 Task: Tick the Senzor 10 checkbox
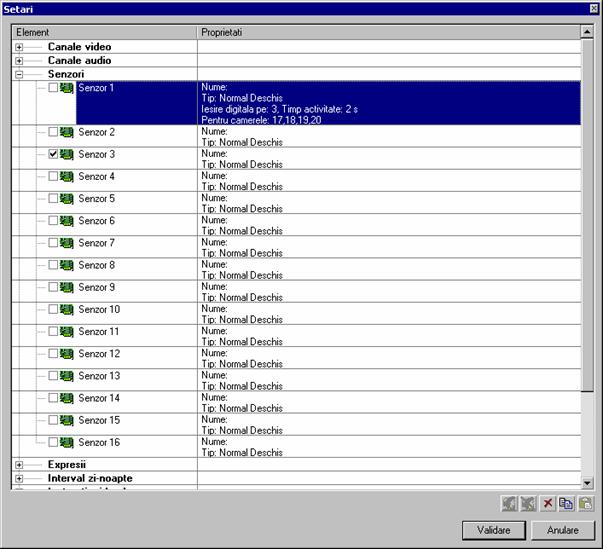point(53,310)
